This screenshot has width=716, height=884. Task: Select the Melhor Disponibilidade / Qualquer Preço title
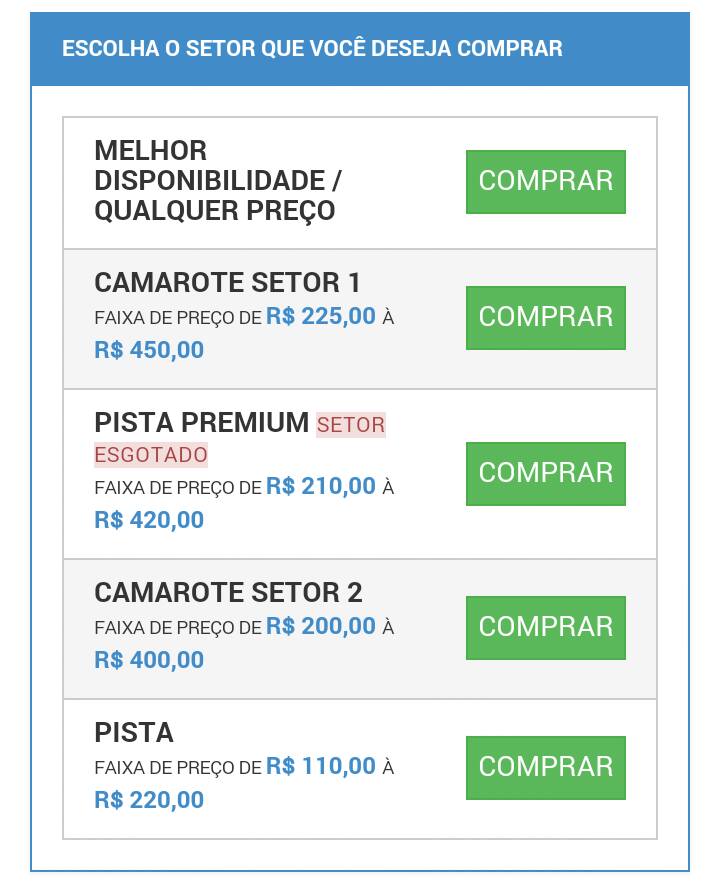pyautogui.click(x=218, y=181)
